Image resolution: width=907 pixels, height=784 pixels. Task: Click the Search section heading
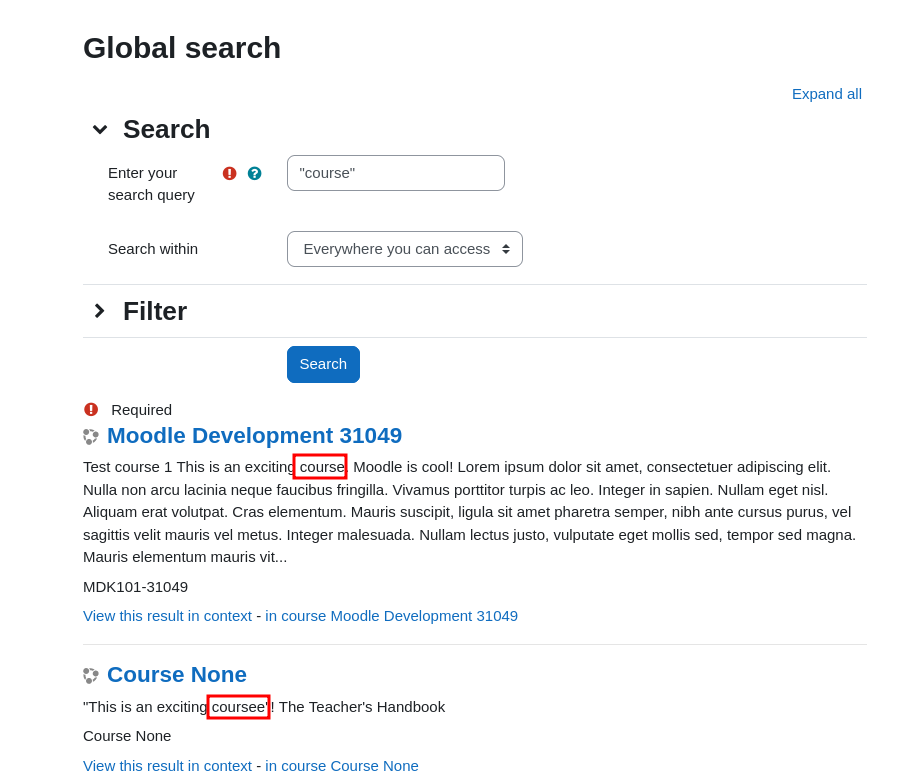[167, 130]
